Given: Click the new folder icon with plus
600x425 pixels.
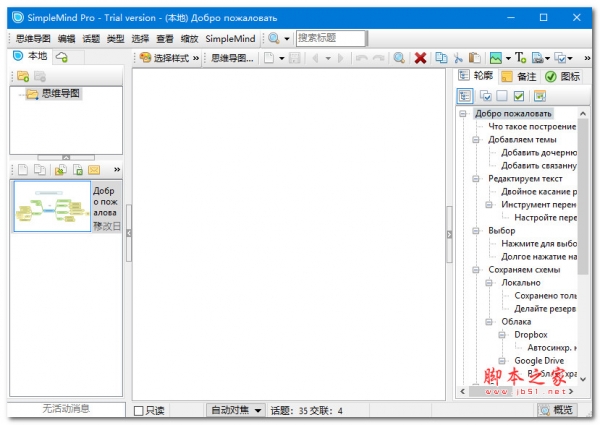Looking at the screenshot, I should (x=23, y=76).
